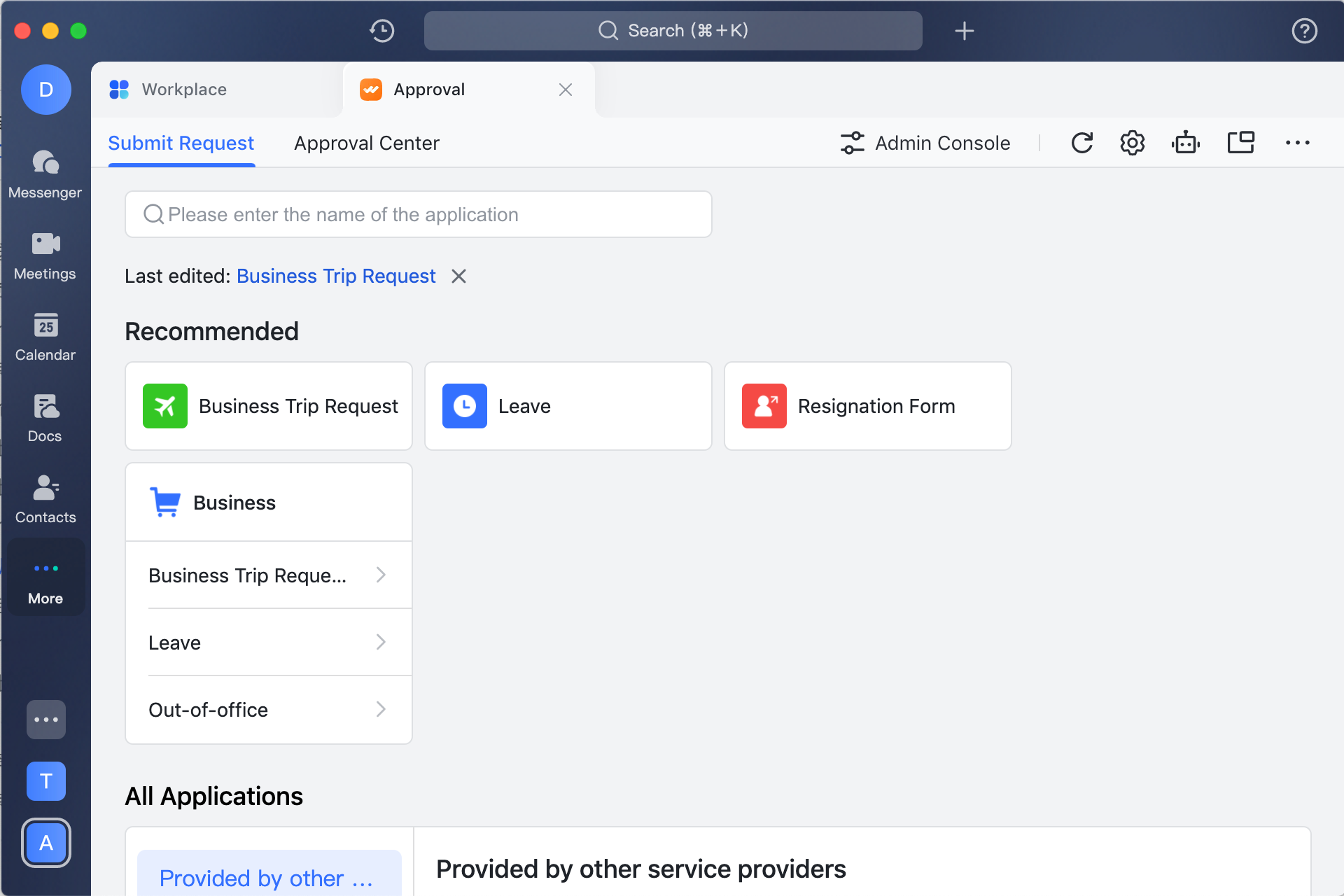Open Docs from the sidebar

coord(45,418)
